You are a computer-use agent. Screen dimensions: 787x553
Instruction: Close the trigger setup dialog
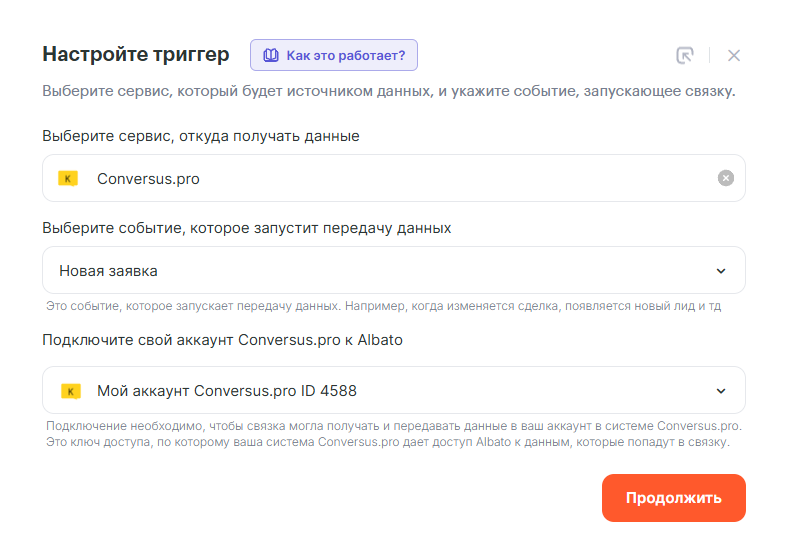point(734,56)
